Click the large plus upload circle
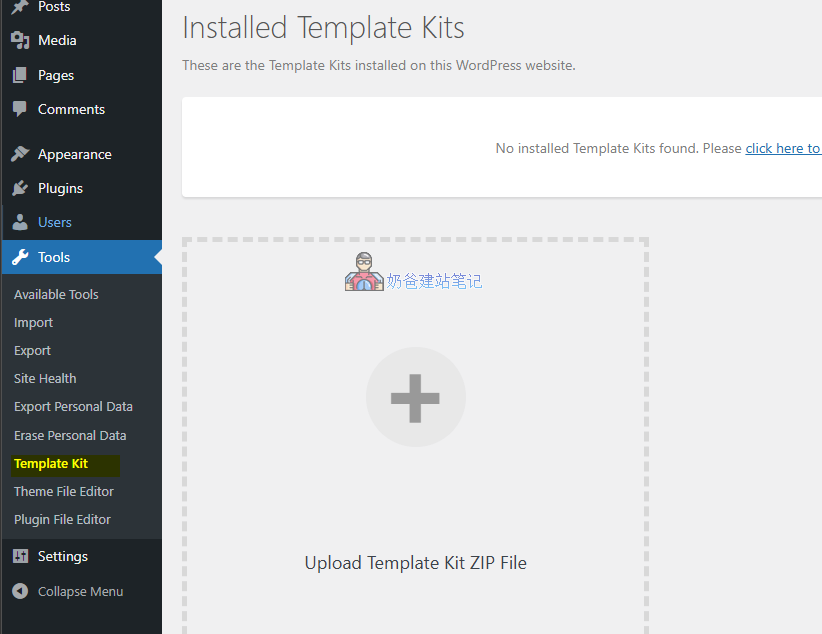822x634 pixels. click(x=415, y=397)
